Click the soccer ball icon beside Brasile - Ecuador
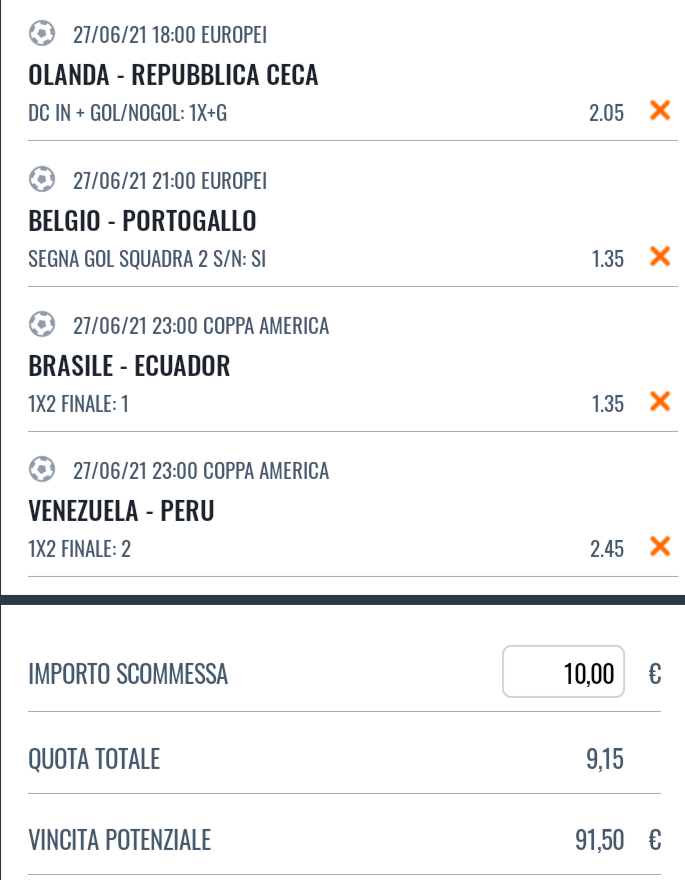This screenshot has height=880, width=685. click(x=42, y=324)
